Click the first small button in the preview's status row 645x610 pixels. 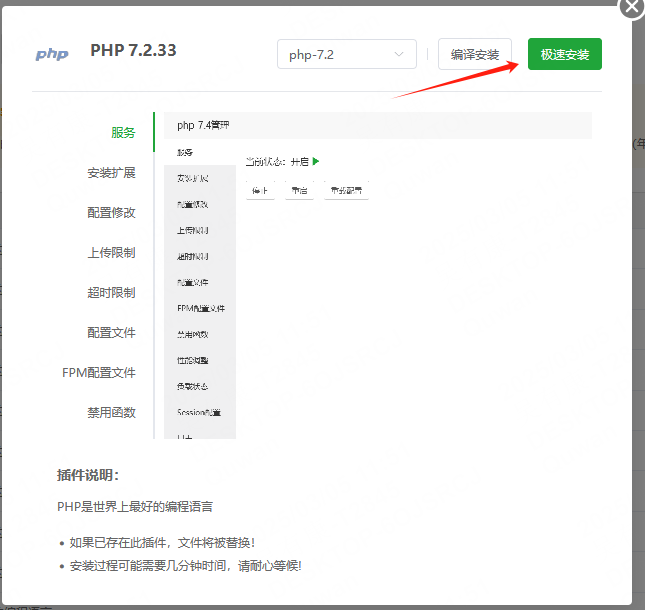point(260,190)
